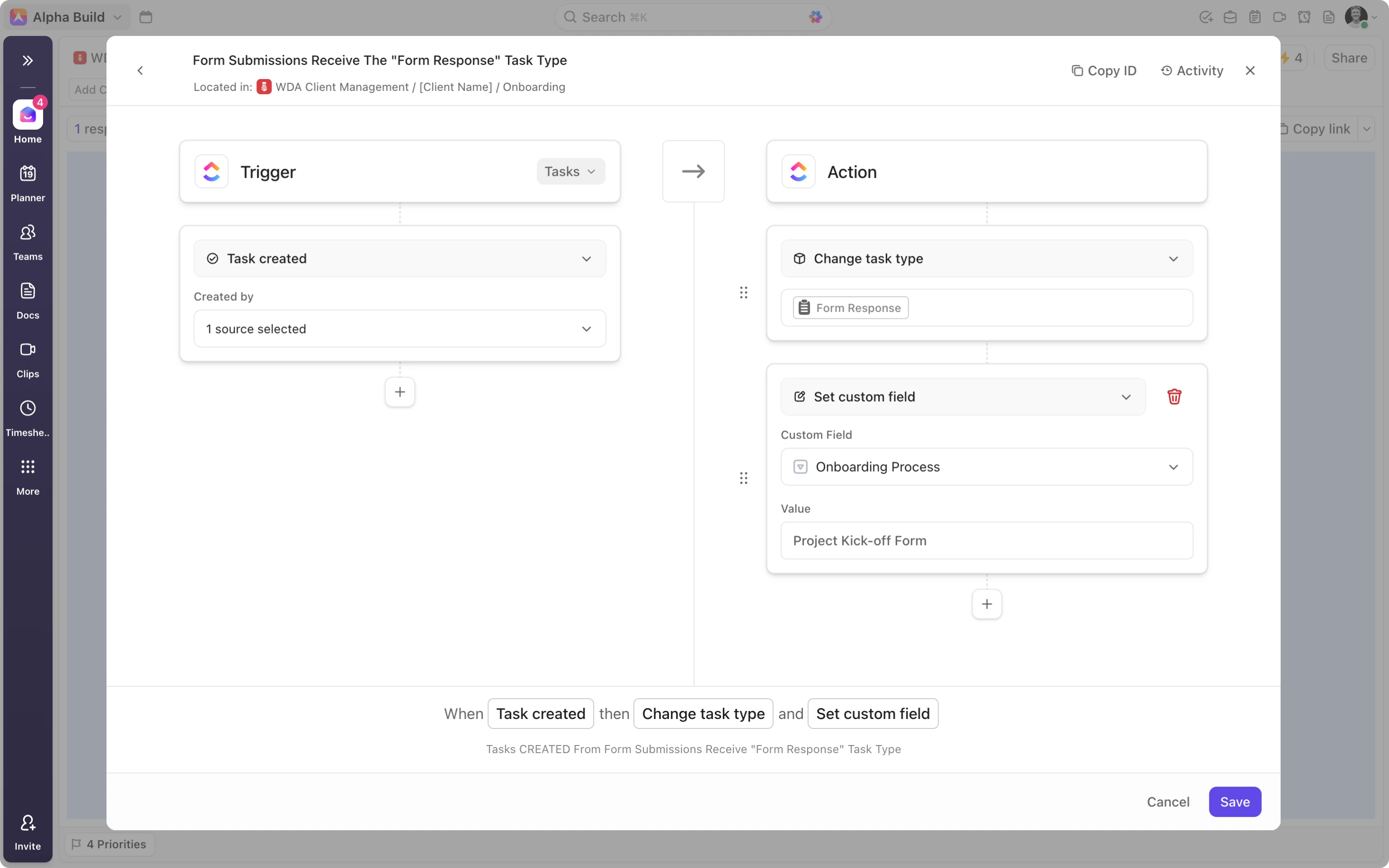Open Docs in the sidebar
Screen dimensions: 1389x868
(x=27, y=300)
